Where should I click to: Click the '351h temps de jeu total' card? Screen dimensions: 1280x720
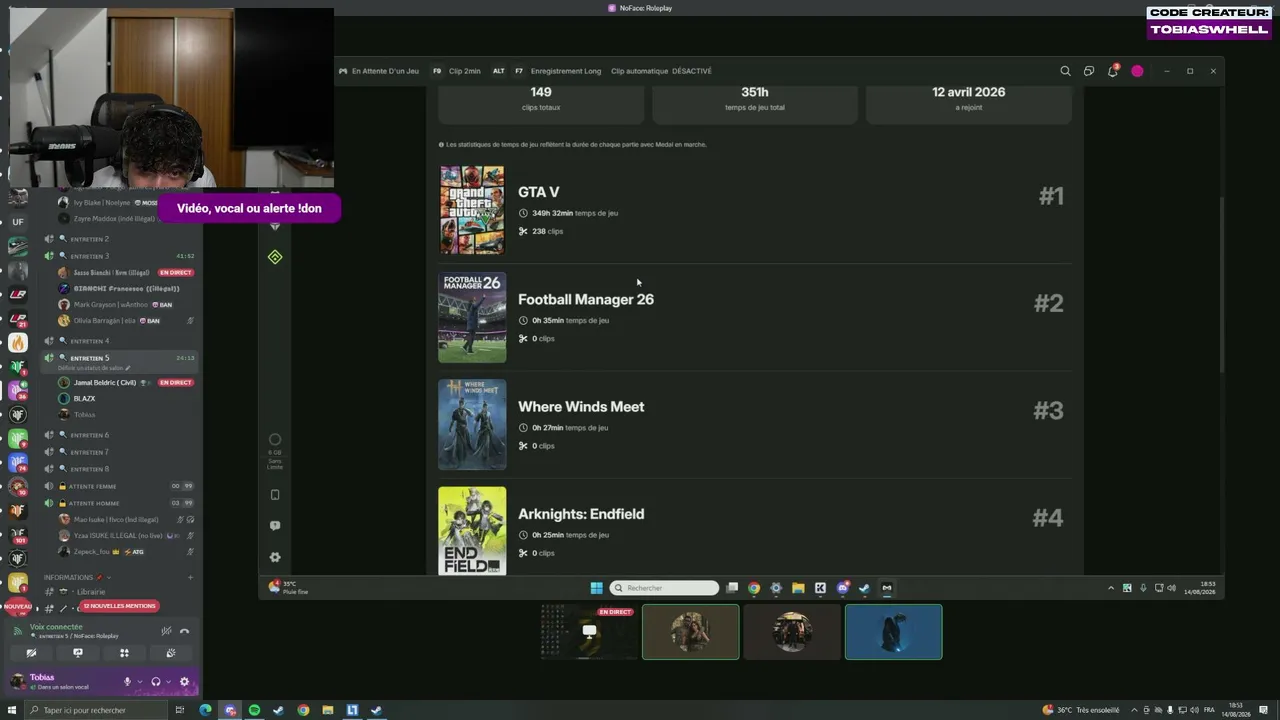coord(755,103)
